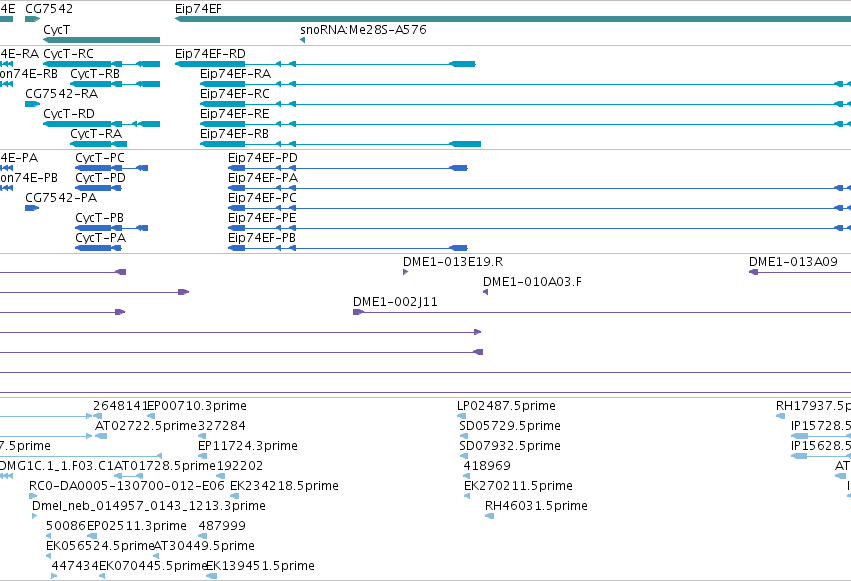
Task: Select EST RH46031.5prime
Action: coord(490,516)
